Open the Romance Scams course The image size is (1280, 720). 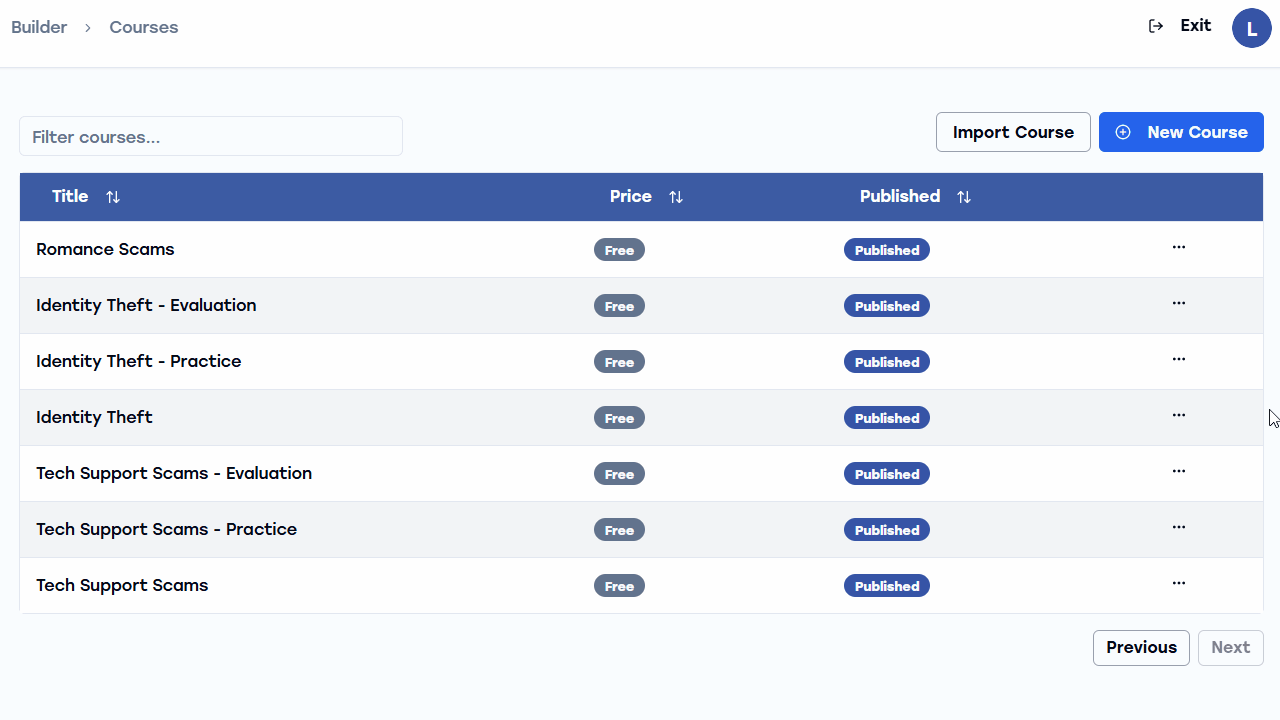(x=105, y=250)
